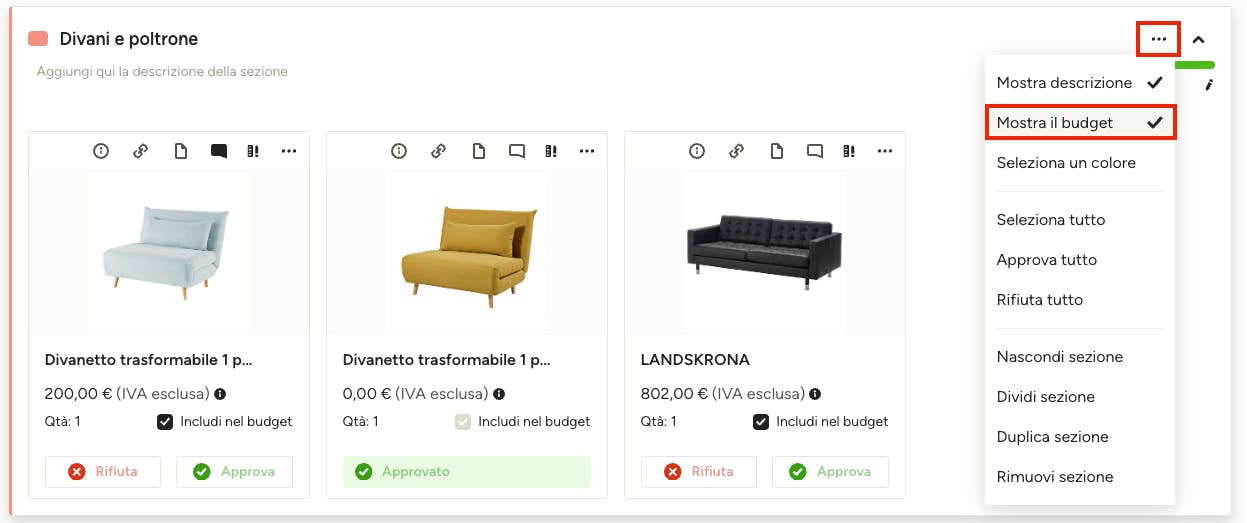Approve the light blue sofa item

[x=234, y=471]
